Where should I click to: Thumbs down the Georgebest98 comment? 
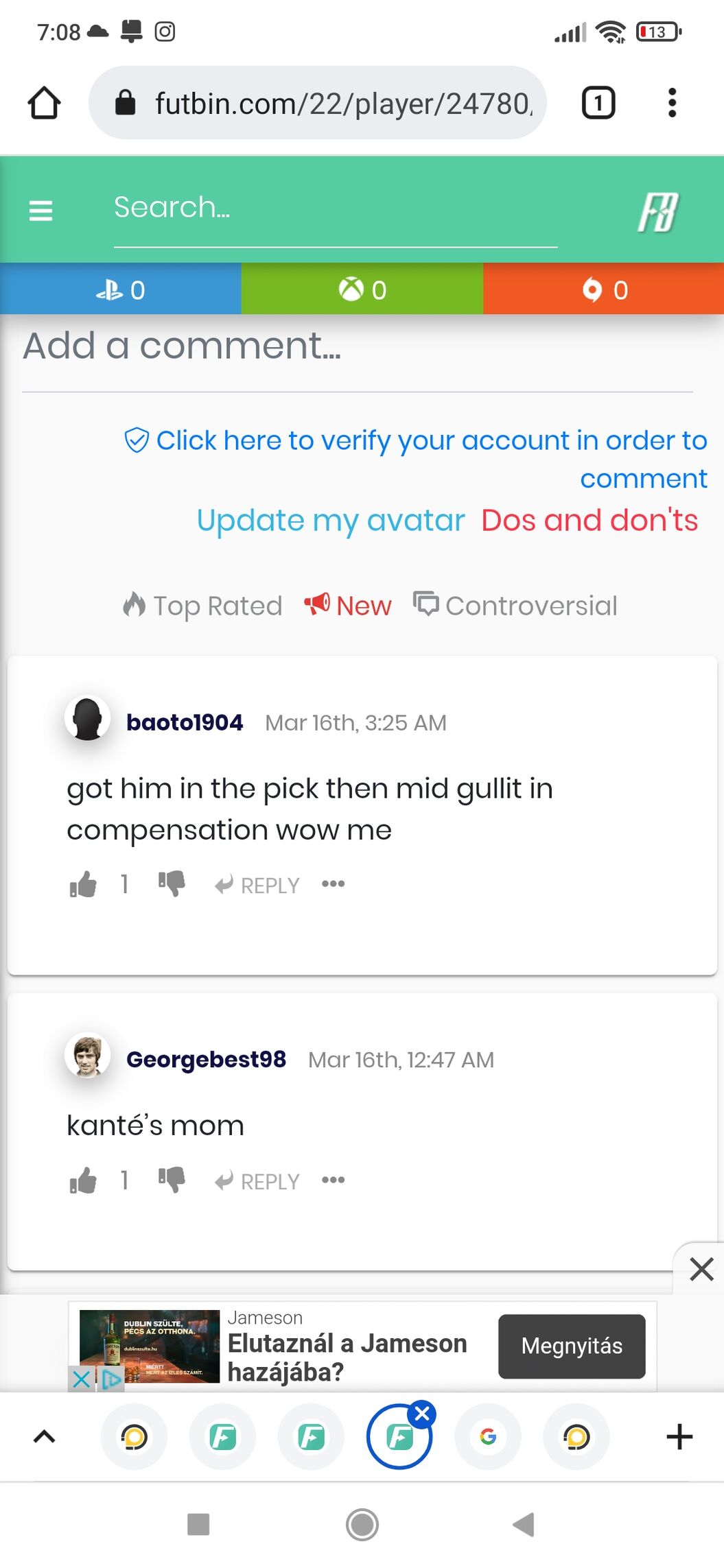point(172,1180)
